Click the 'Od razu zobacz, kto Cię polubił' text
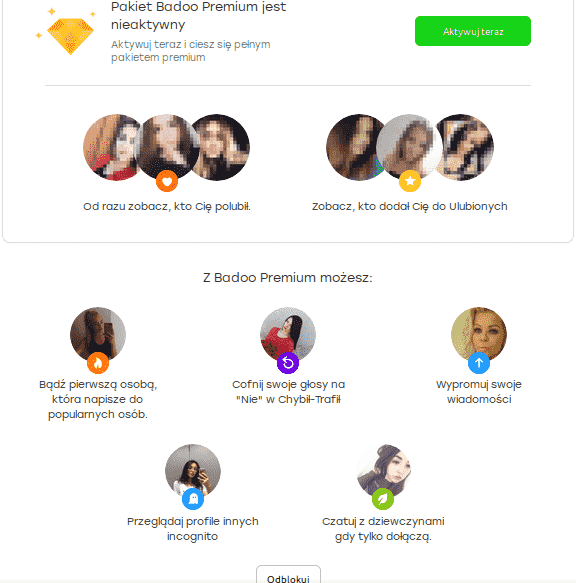The image size is (576, 583). [167, 207]
